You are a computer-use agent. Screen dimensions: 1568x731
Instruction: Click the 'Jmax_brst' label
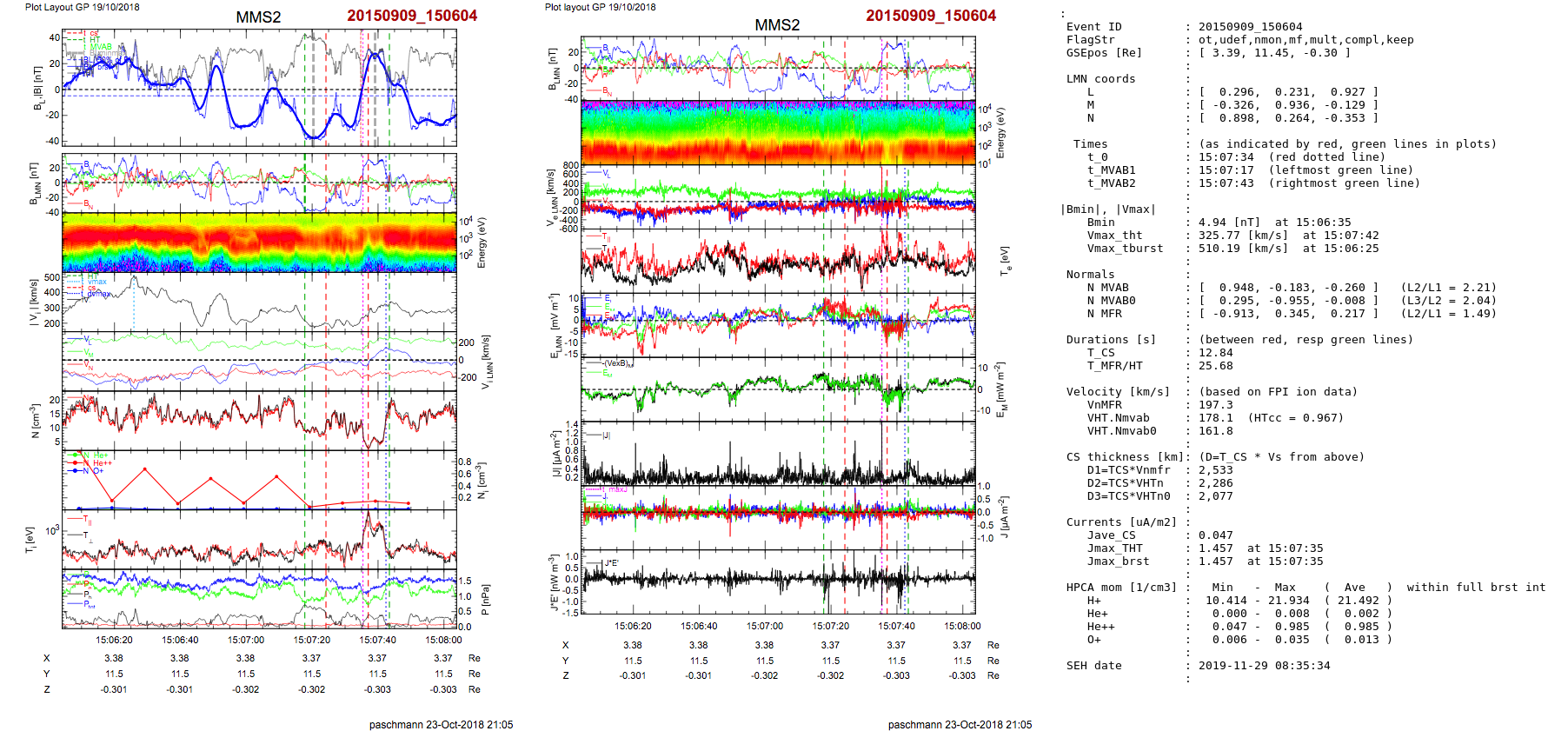[1119, 562]
